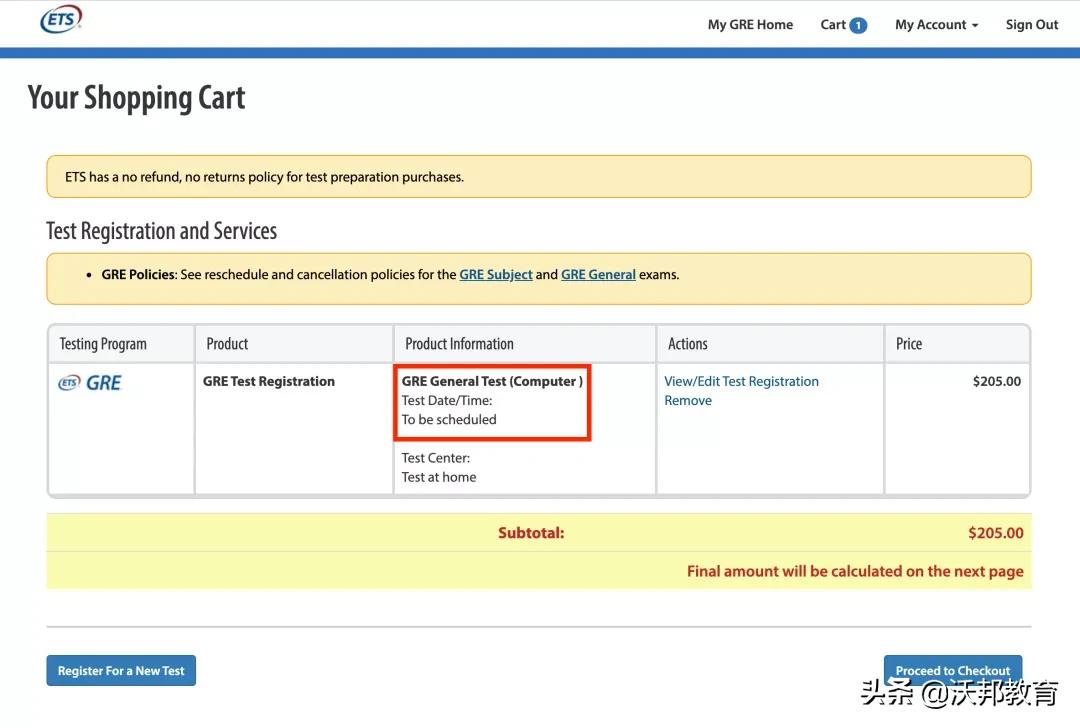This screenshot has width=1080, height=728.
Task: Select the GRE General Test (Computer) text
Action: (x=491, y=381)
